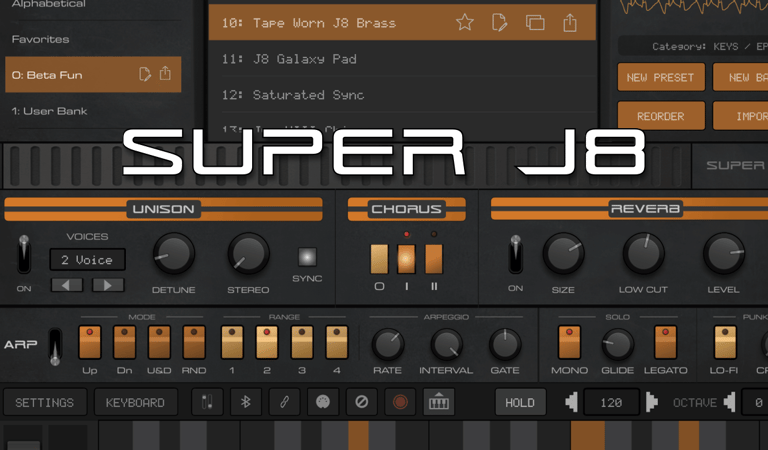Create a NEW PRESET
768x450 pixels.
[x=661, y=77]
